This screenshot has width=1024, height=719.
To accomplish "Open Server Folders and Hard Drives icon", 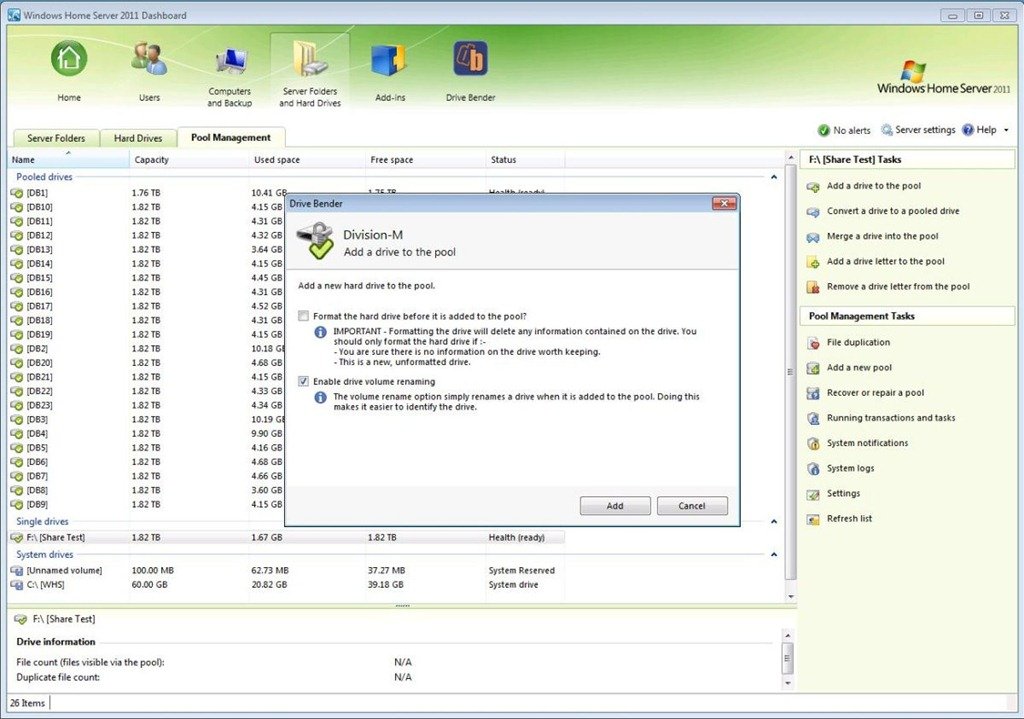I will (310, 59).
